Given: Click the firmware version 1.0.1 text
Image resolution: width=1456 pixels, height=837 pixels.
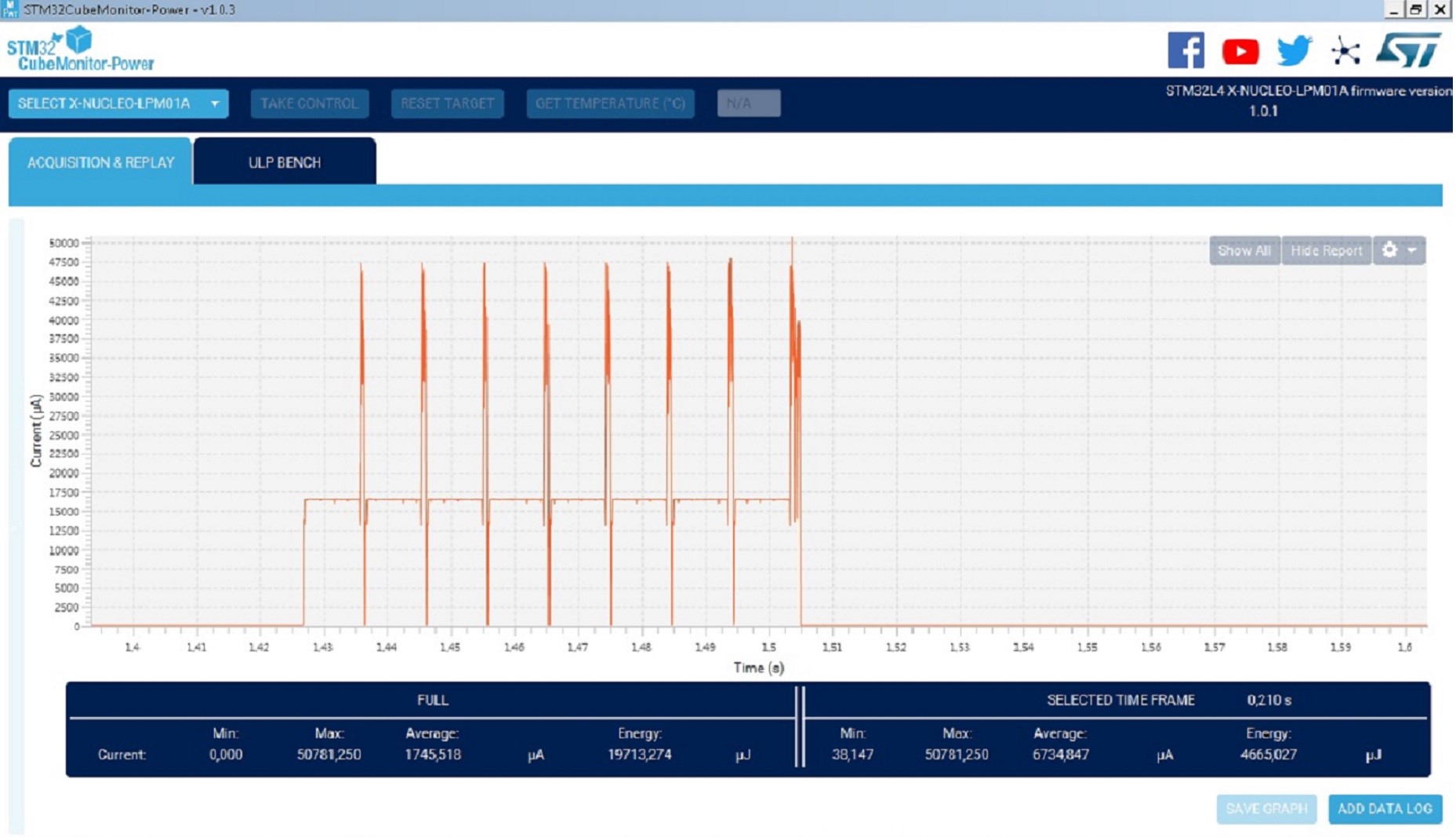Looking at the screenshot, I should point(1263,111).
